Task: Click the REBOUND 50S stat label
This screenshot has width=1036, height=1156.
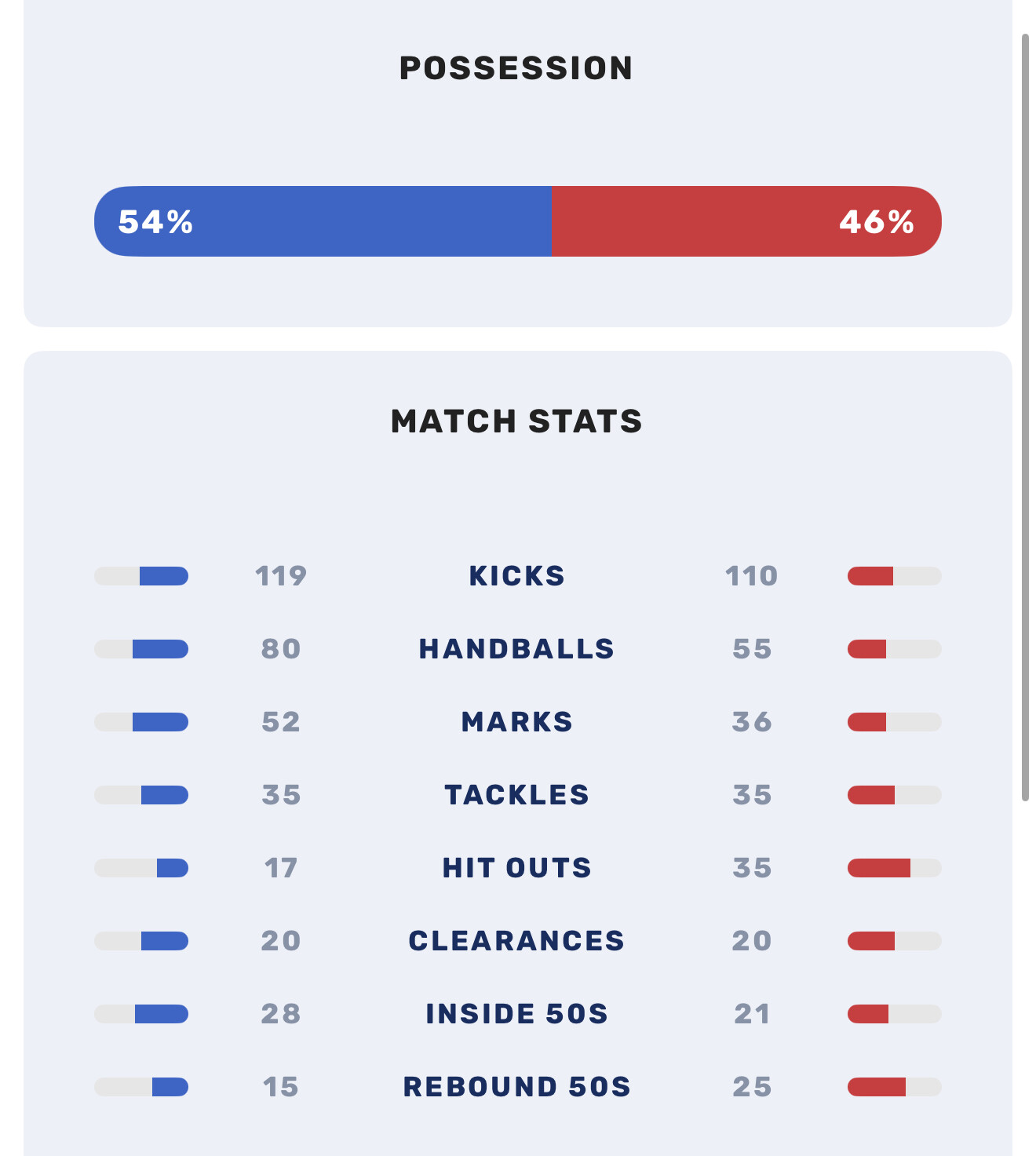Action: point(516,1087)
